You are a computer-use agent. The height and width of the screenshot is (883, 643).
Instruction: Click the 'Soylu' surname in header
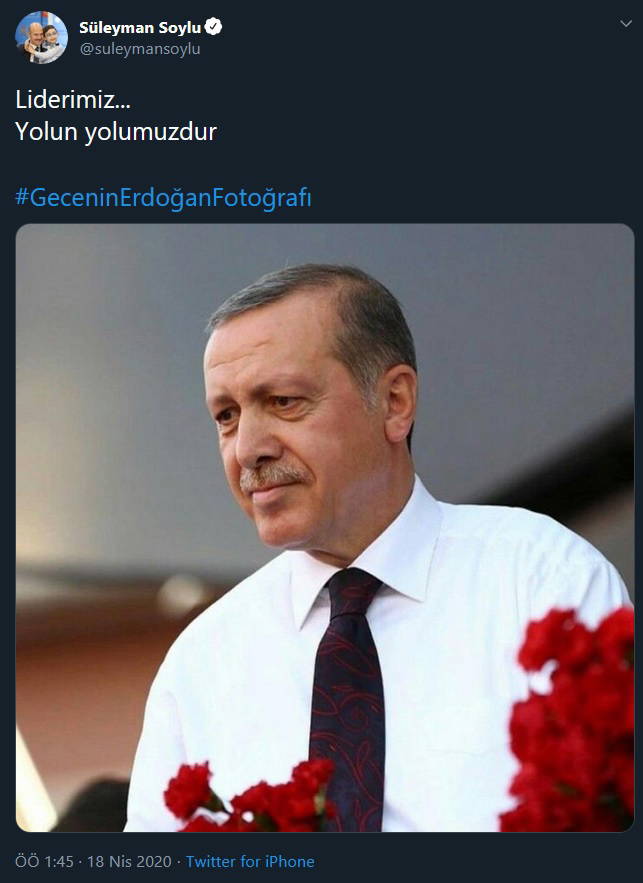coord(180,28)
